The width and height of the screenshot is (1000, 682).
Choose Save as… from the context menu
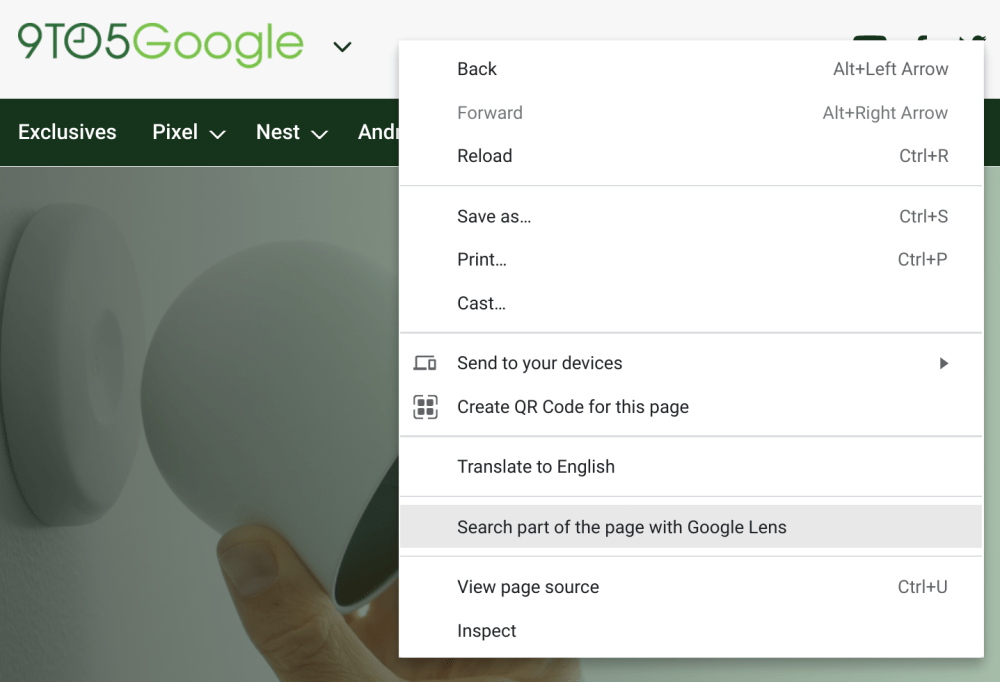(x=494, y=216)
